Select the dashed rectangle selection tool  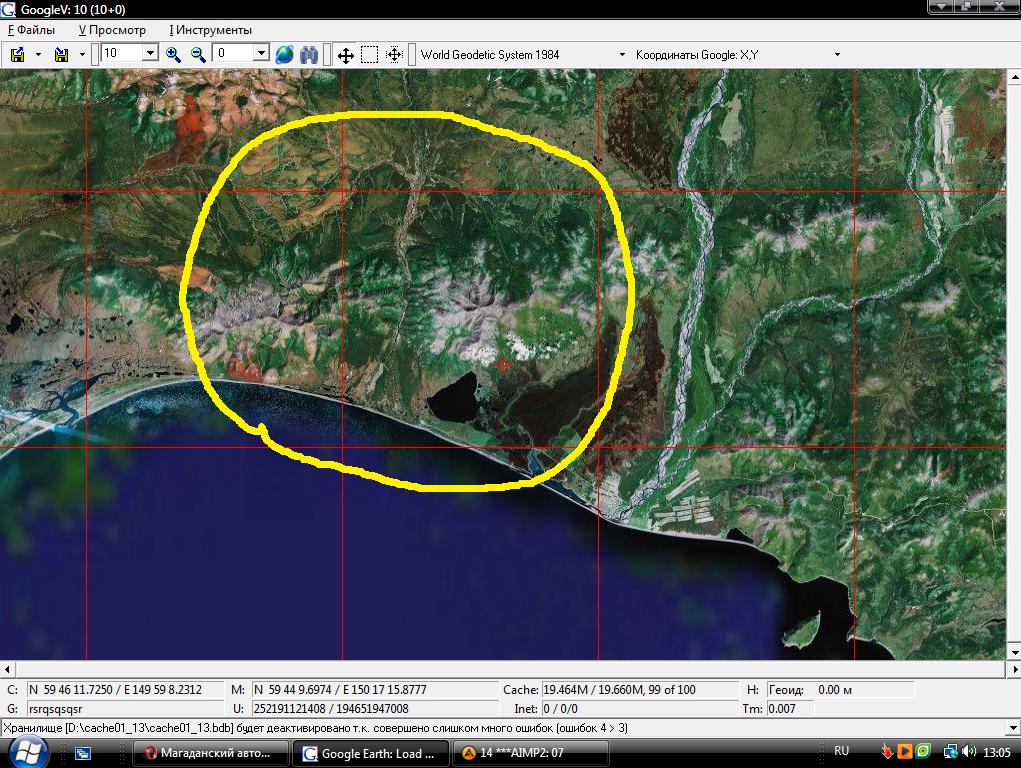click(x=369, y=55)
